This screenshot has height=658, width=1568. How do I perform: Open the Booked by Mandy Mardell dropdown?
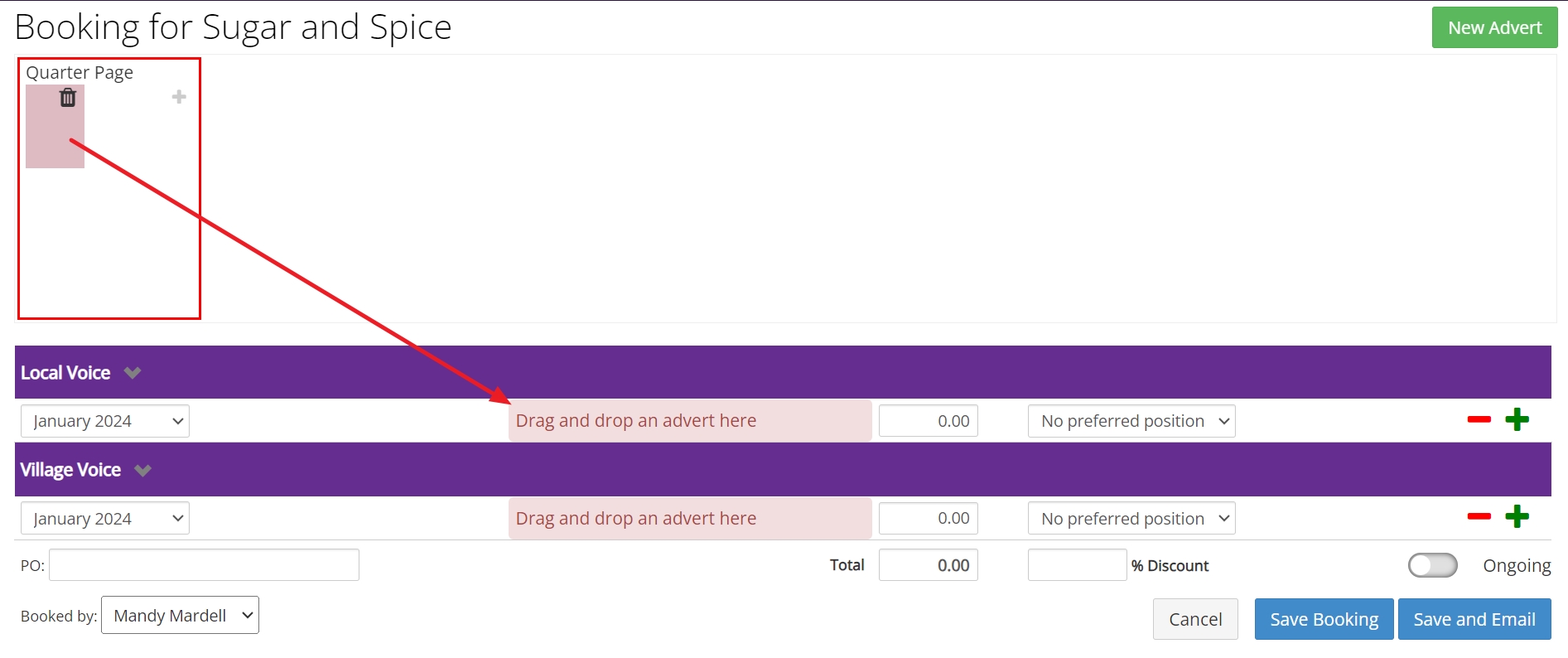[x=180, y=616]
